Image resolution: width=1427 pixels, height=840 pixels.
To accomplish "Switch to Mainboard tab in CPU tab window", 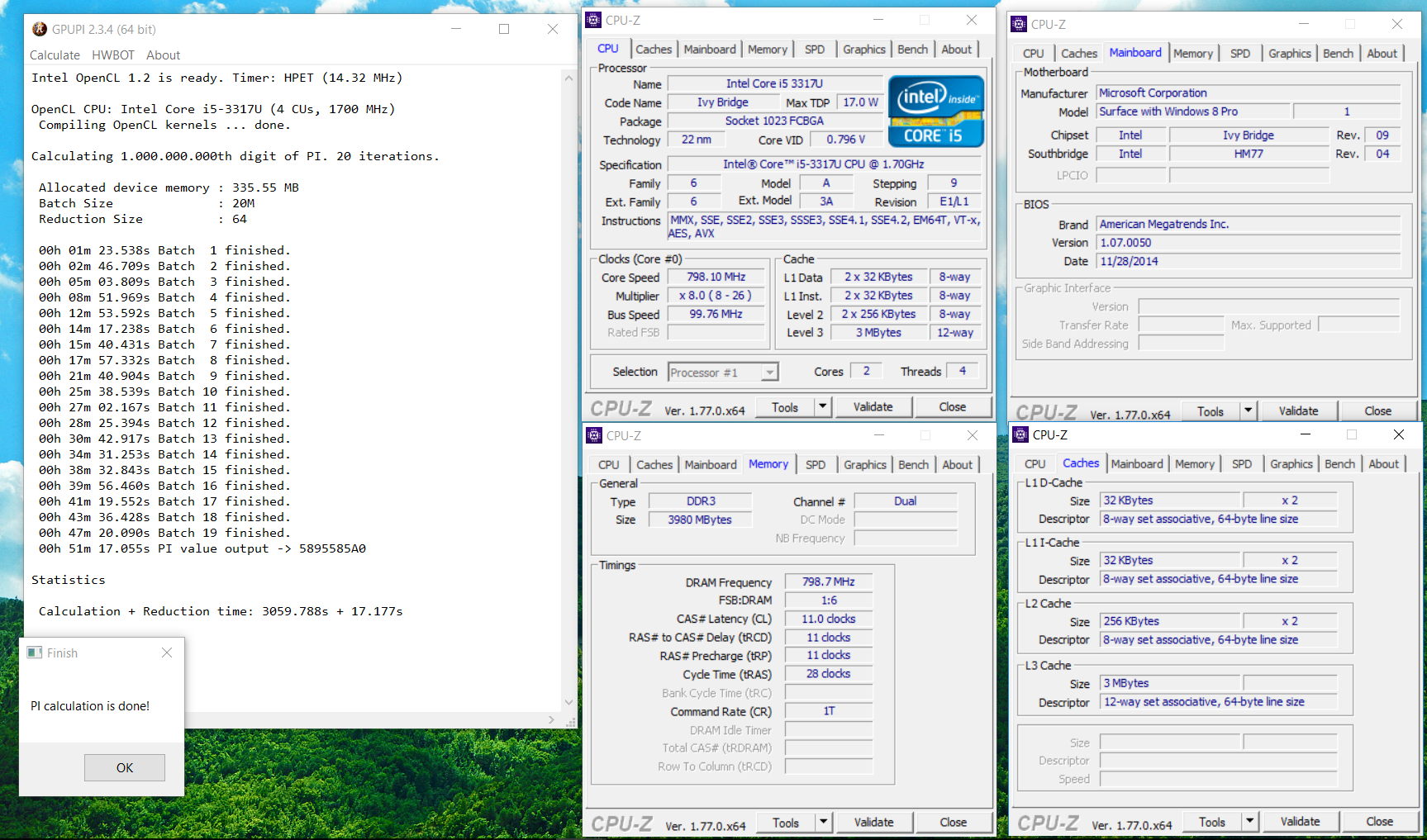I will click(710, 50).
